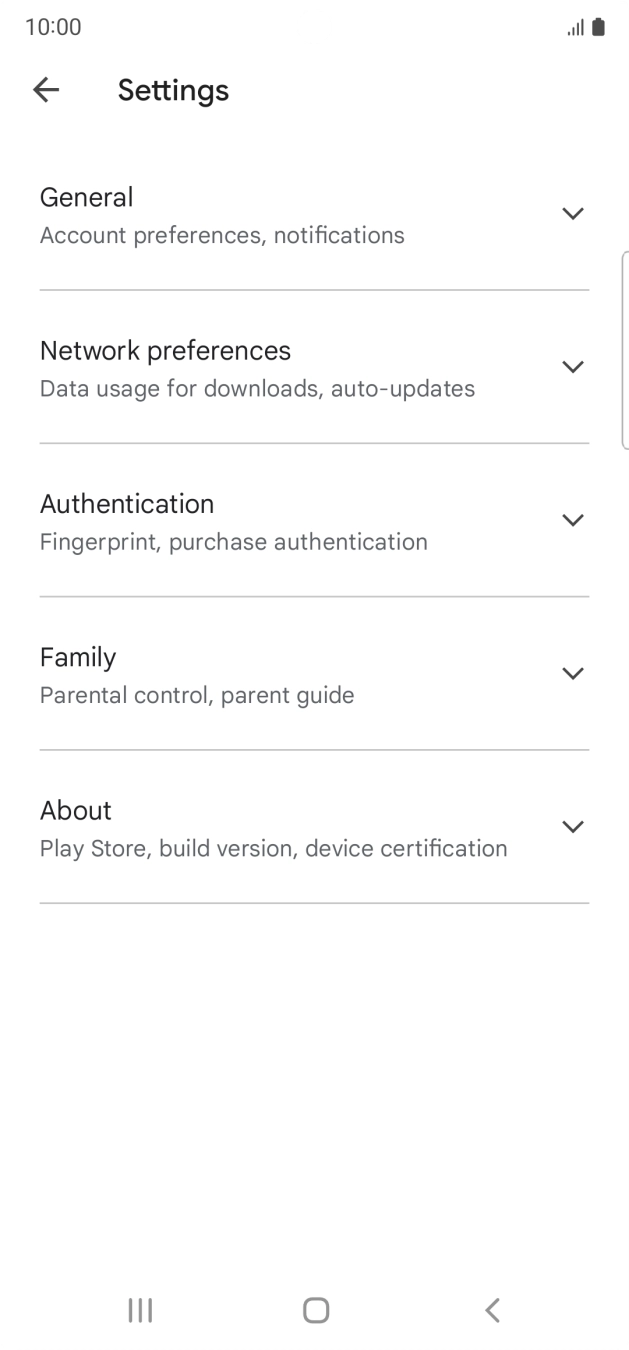Select the About heading

click(76, 810)
